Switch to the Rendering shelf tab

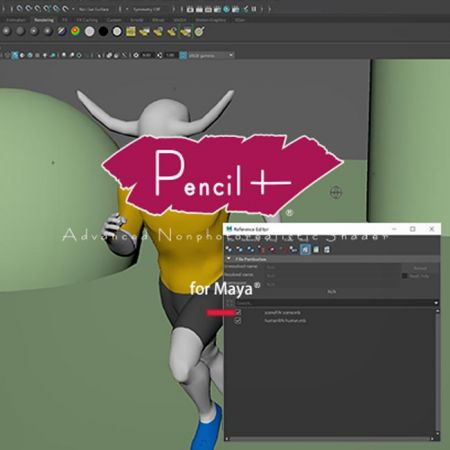44,20
